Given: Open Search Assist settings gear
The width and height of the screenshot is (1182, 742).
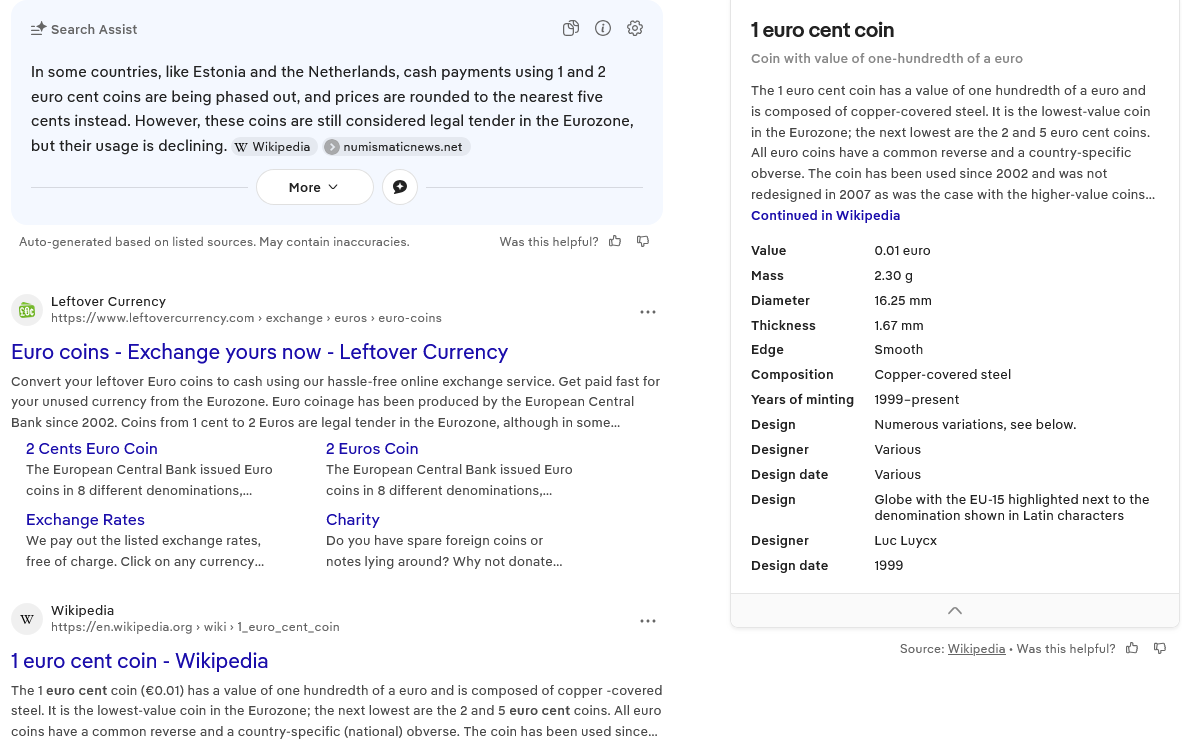Looking at the screenshot, I should click(635, 29).
